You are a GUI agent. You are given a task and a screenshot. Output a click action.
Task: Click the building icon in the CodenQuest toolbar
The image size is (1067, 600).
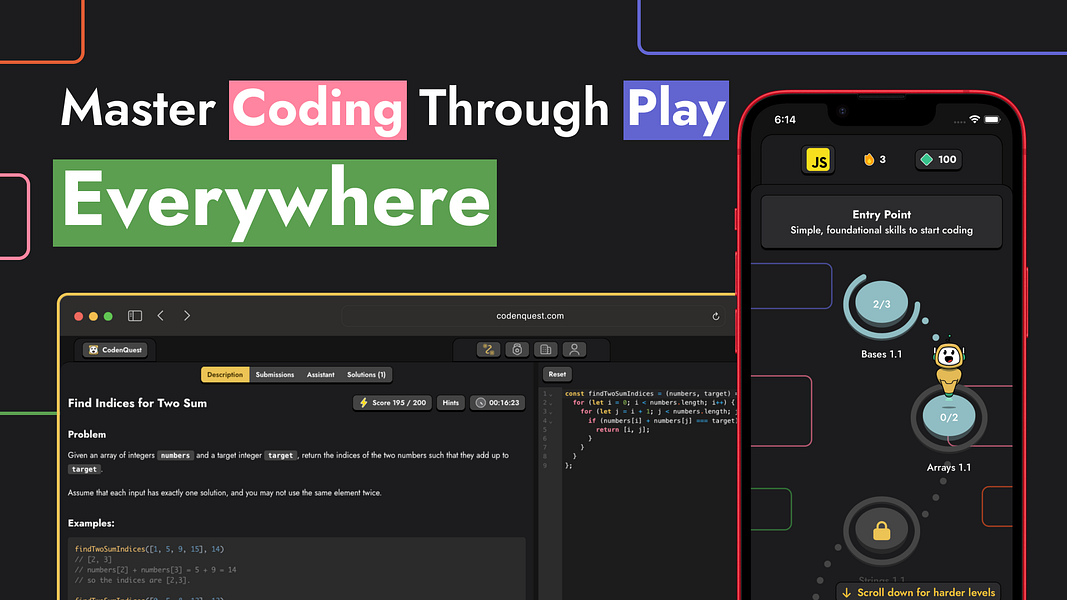coord(544,349)
